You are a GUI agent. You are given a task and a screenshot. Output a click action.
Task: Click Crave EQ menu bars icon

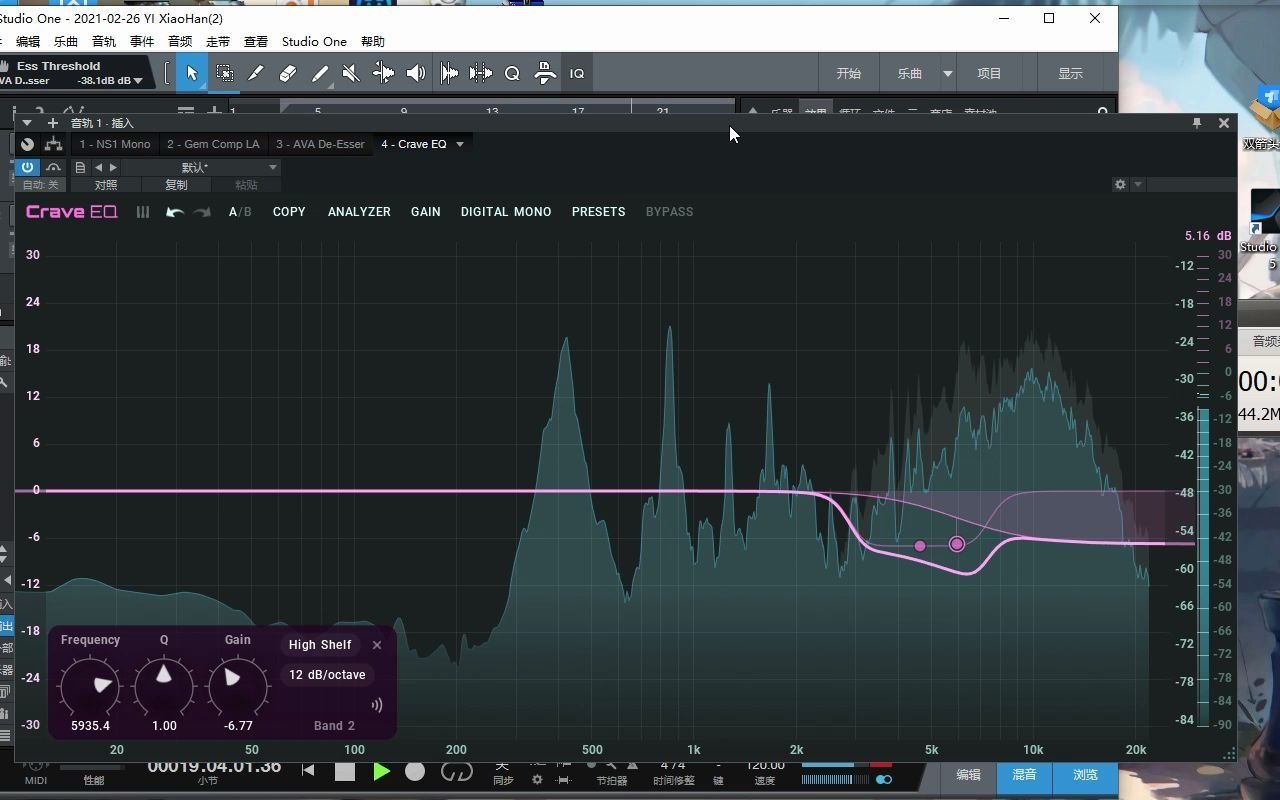click(x=143, y=212)
